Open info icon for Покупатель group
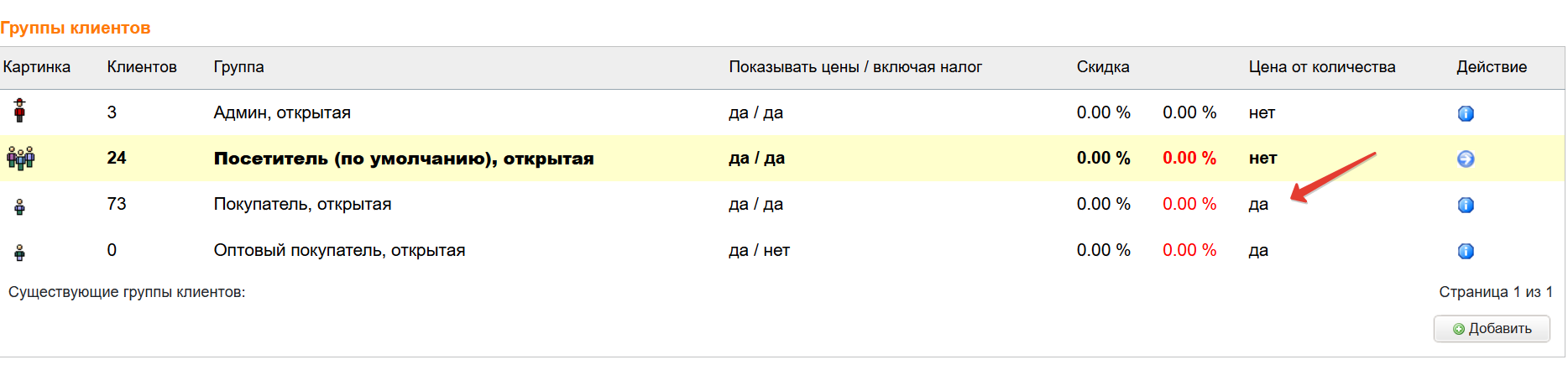The image size is (1568, 391). 1466,205
